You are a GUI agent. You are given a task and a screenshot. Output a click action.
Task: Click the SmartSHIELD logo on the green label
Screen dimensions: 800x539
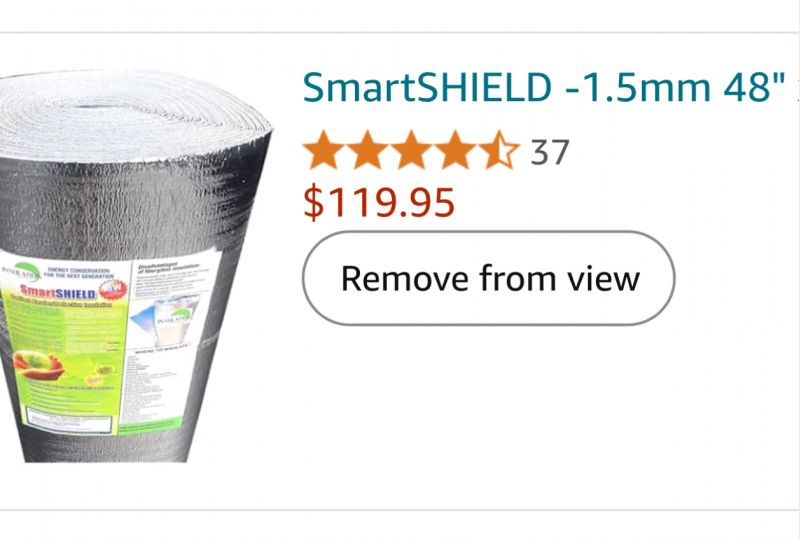pyautogui.click(x=58, y=292)
